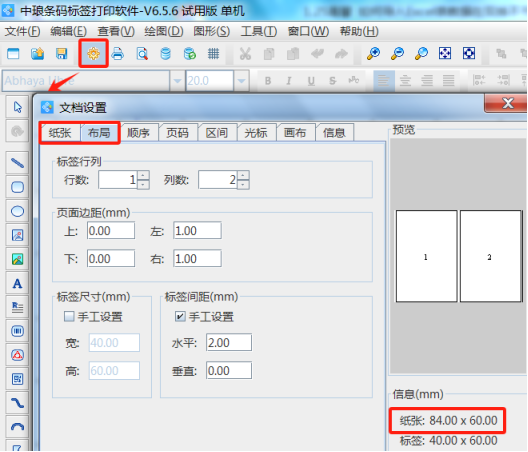Screen dimensions: 528x452
Task: Enable manual setting for label size
Action: tap(69, 316)
